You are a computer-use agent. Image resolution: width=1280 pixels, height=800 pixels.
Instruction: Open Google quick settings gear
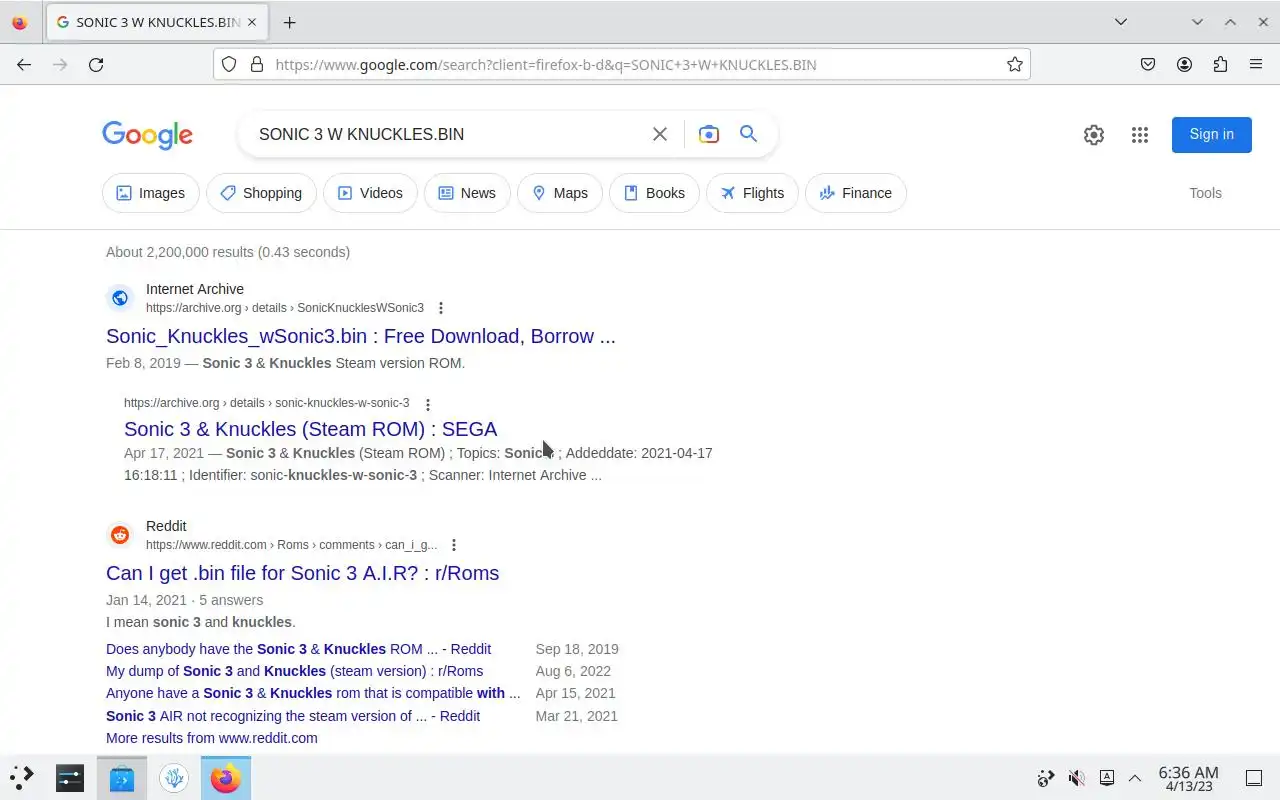[1094, 135]
